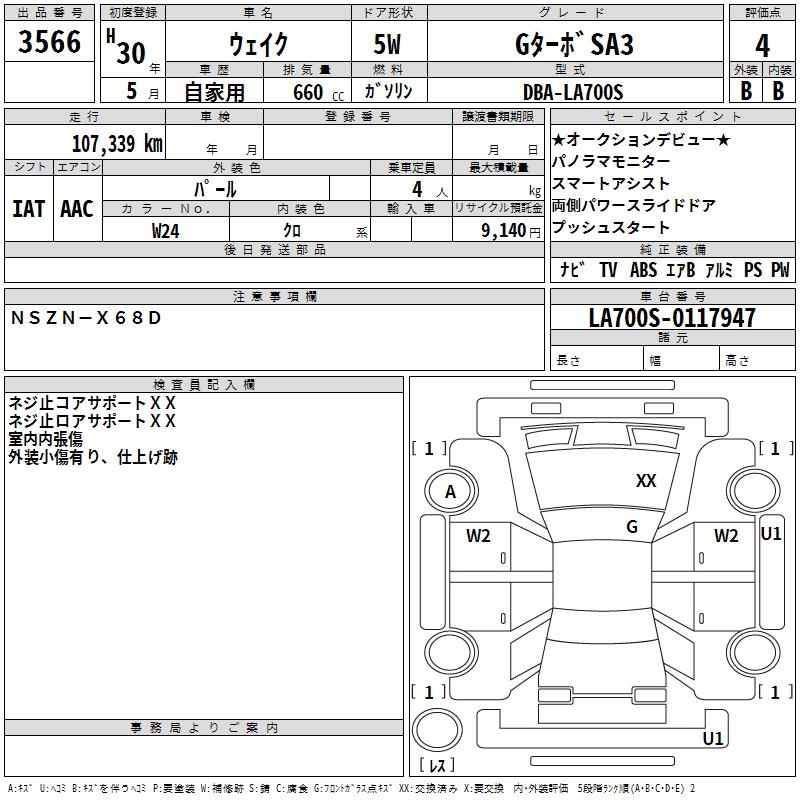Select the lot number 3566

pos(49,41)
